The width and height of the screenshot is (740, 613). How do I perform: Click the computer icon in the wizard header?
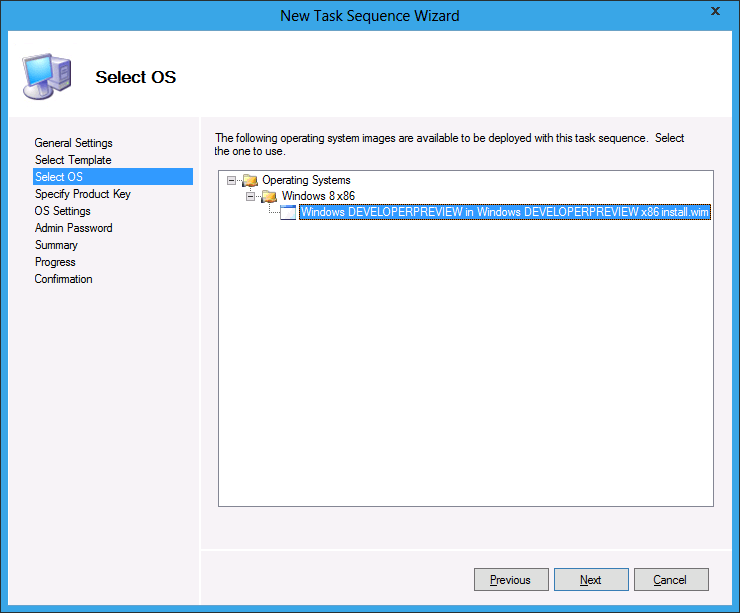pyautogui.click(x=46, y=76)
